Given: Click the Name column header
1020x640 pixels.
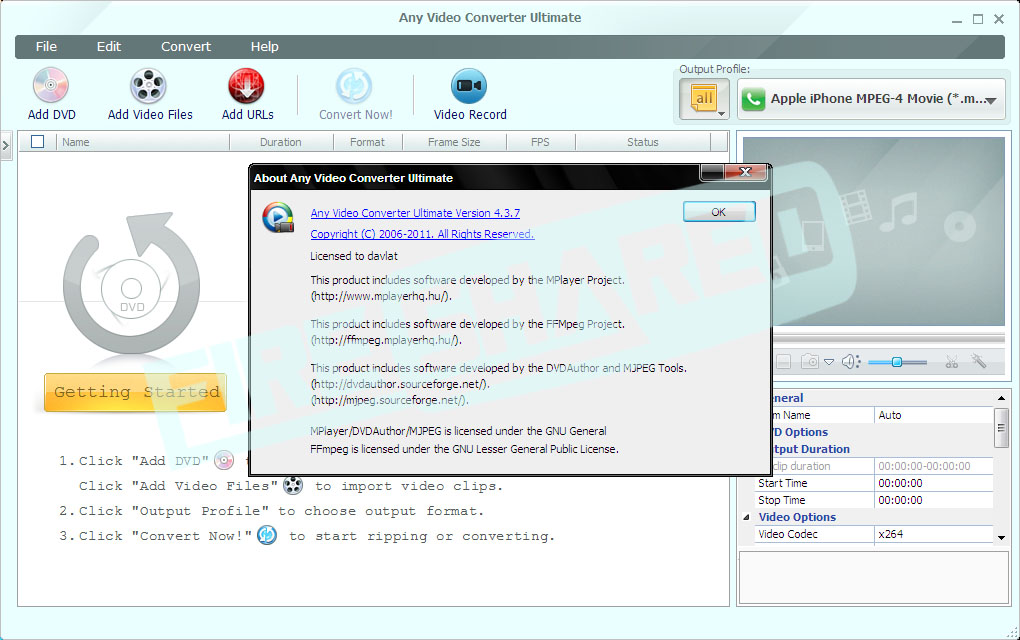Looking at the screenshot, I should coord(143,142).
